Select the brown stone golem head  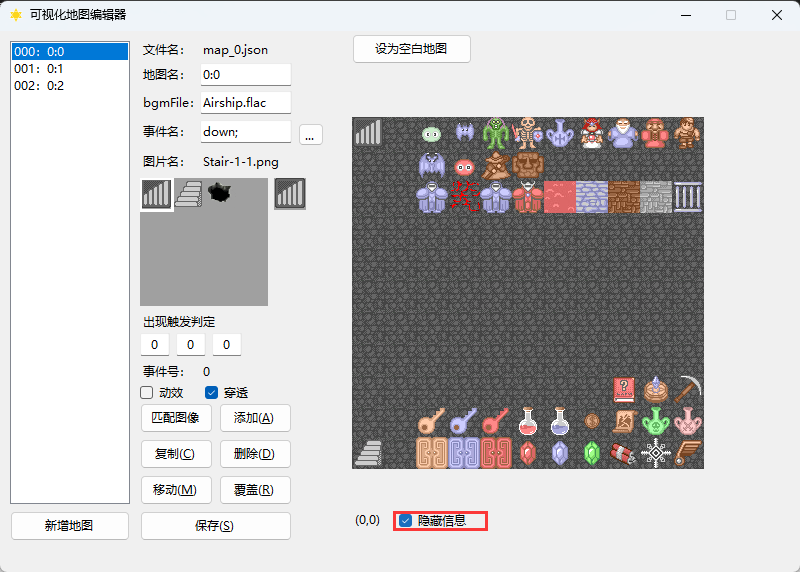pos(528,165)
